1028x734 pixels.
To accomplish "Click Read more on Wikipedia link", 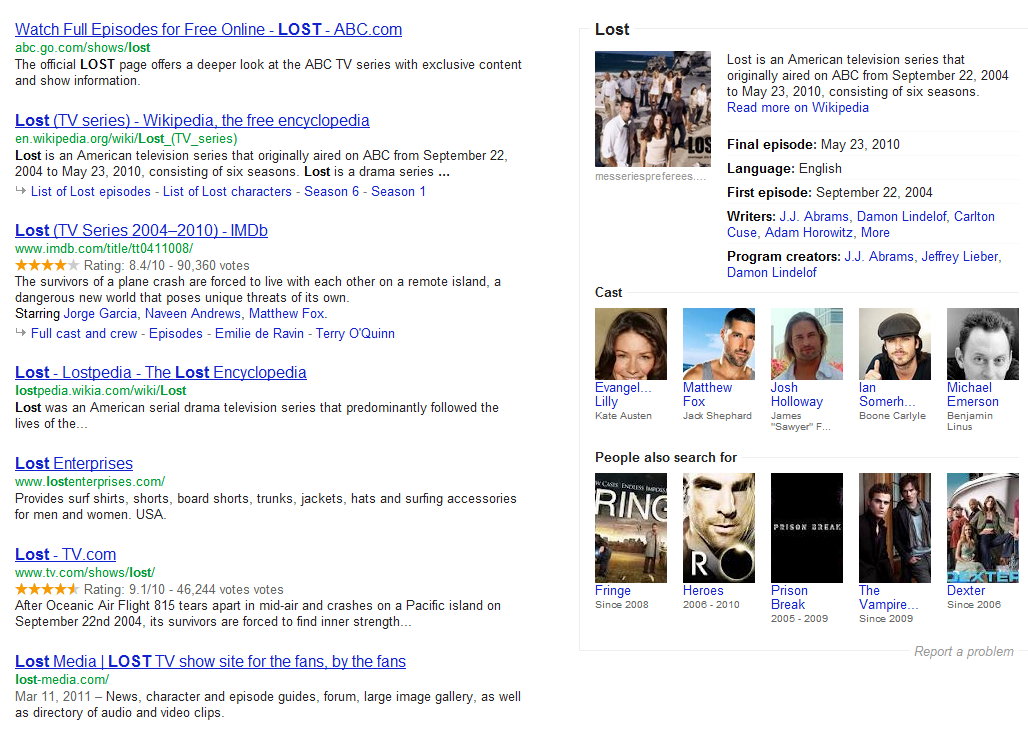I will coord(797,108).
